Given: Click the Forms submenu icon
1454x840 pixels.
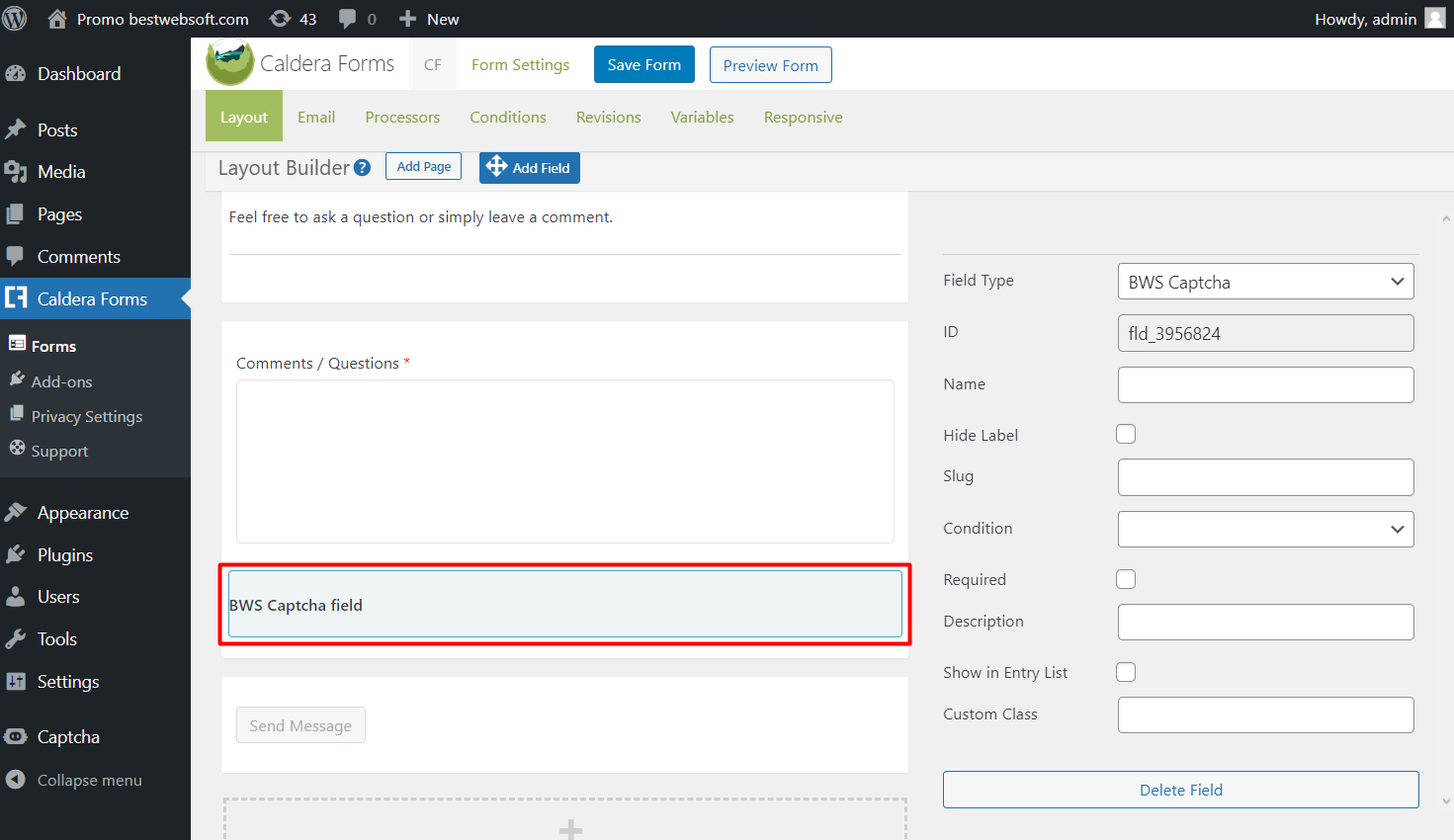Looking at the screenshot, I should tap(17, 344).
